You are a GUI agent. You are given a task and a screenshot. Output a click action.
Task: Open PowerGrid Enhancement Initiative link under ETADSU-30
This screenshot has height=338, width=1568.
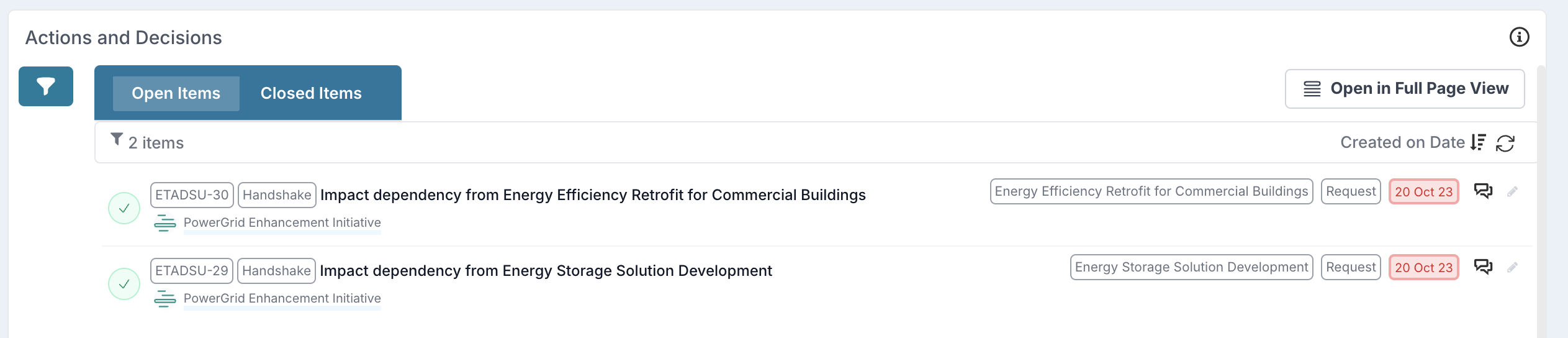coord(282,222)
